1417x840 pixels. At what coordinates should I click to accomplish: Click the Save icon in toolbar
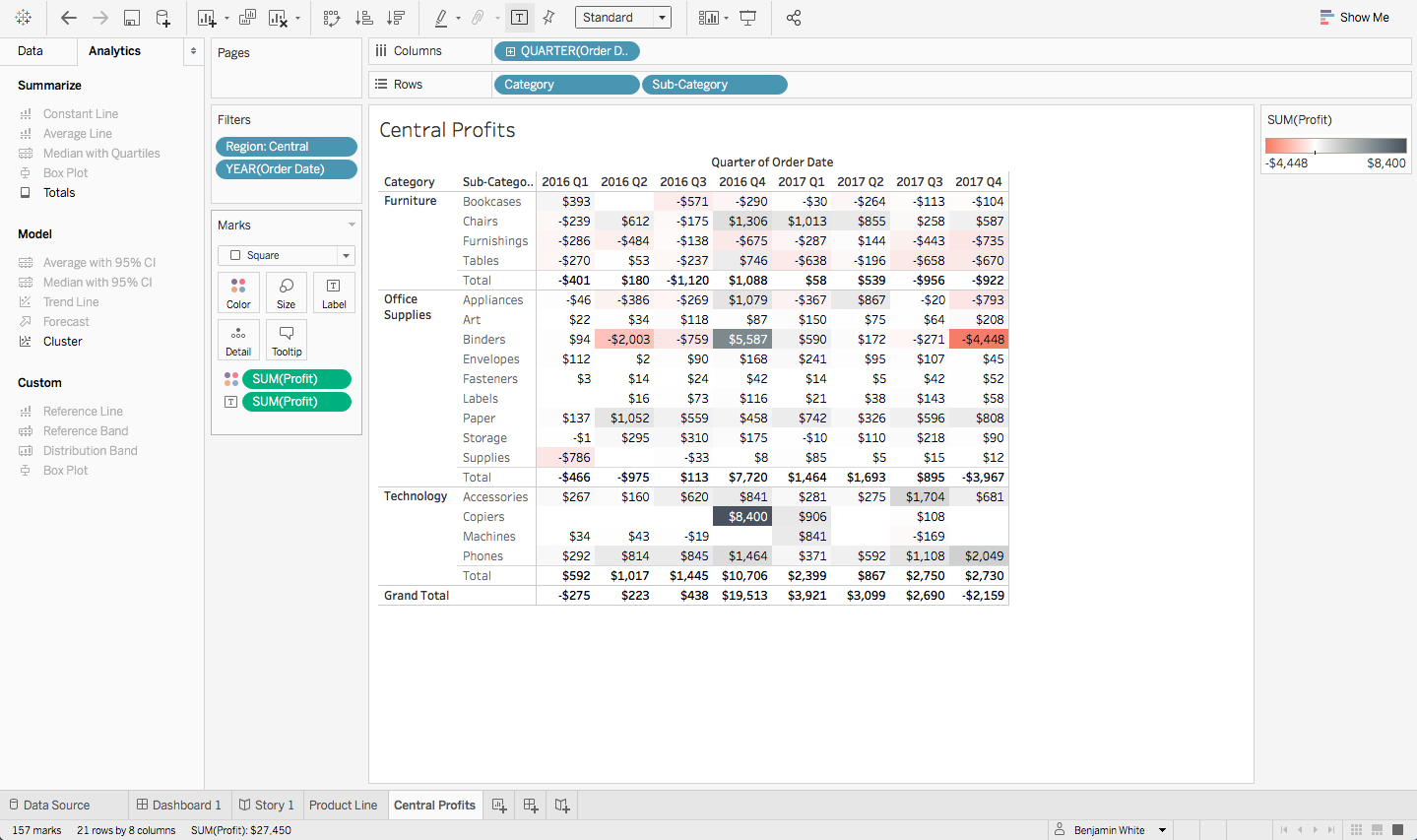coord(132,18)
